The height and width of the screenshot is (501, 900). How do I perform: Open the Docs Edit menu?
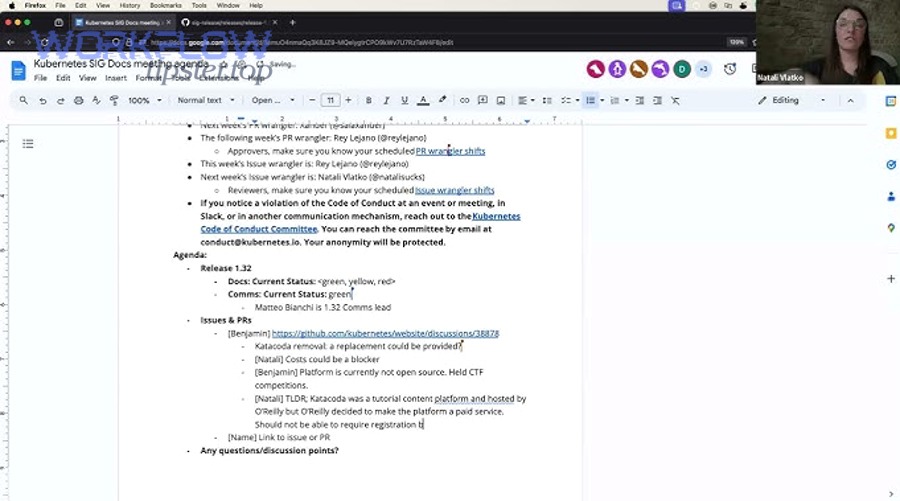coord(63,78)
